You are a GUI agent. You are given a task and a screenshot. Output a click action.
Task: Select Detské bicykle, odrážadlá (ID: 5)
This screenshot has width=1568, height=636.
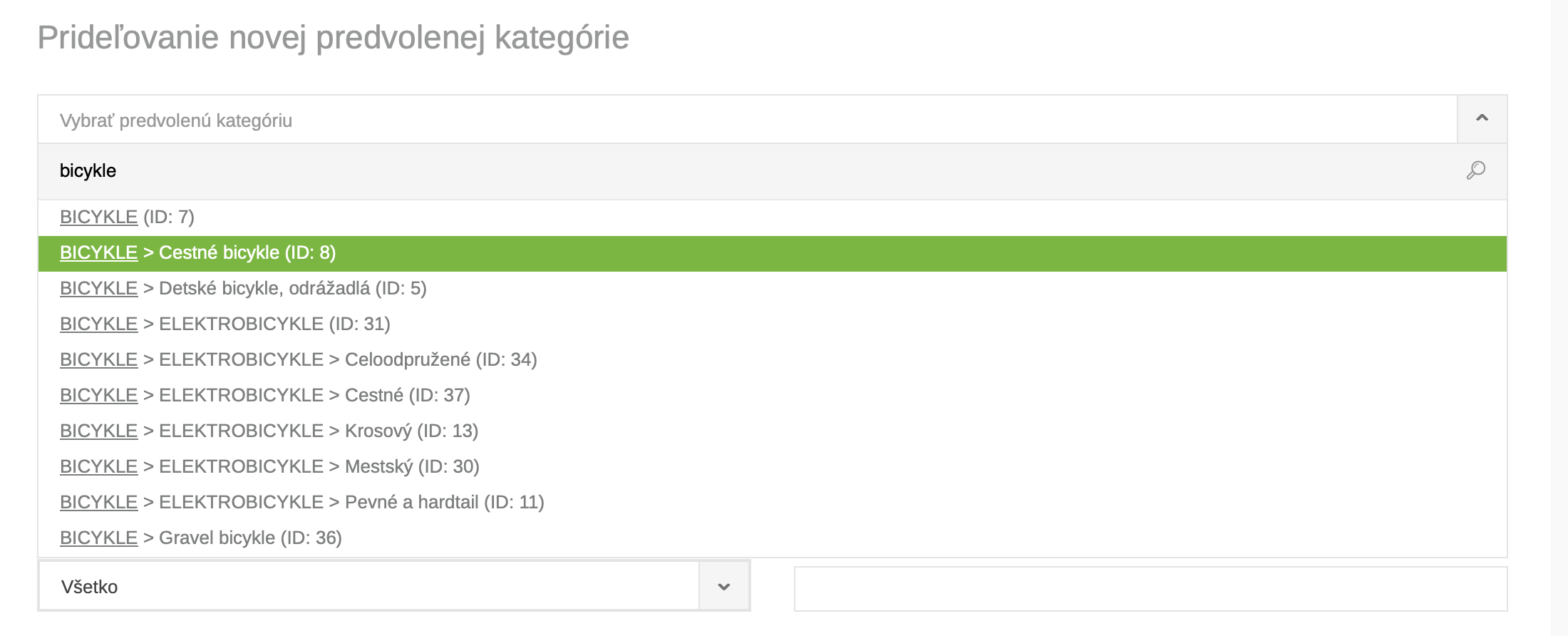[773, 289]
